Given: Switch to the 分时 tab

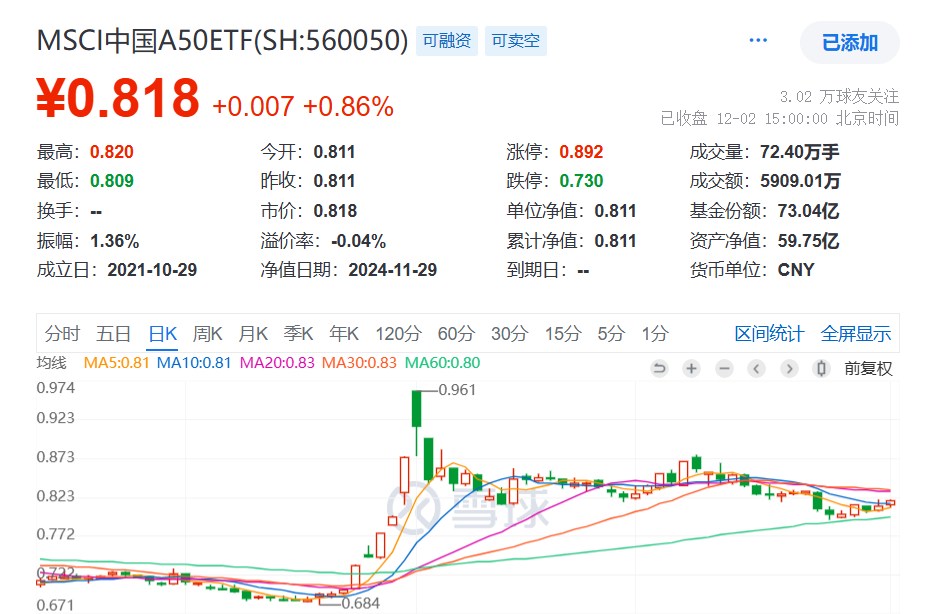Looking at the screenshot, I should pyautogui.click(x=62, y=334).
